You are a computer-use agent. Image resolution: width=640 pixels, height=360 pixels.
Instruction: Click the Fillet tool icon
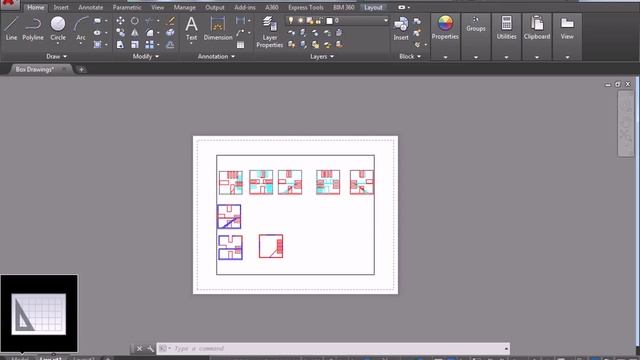(149, 33)
